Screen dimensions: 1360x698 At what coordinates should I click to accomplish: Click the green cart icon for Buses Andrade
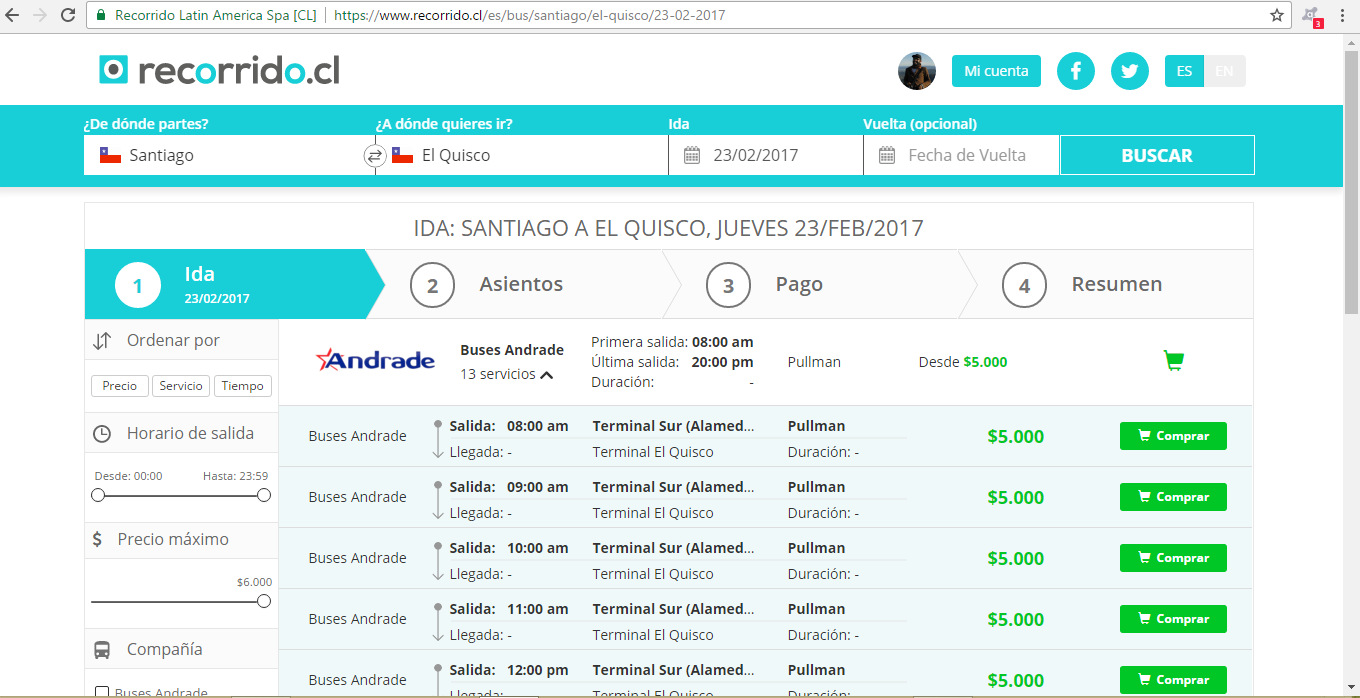point(1174,361)
